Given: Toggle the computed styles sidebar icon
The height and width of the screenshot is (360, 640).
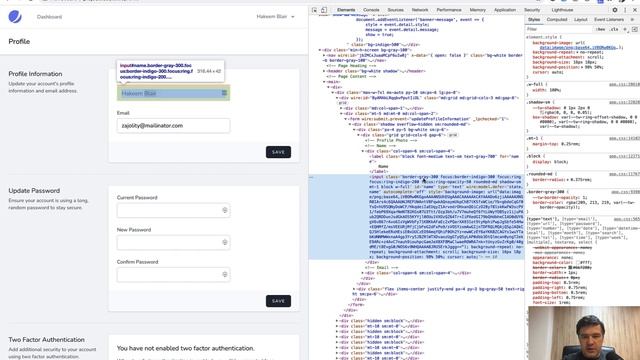Looking at the screenshot, I should pos(634,29).
